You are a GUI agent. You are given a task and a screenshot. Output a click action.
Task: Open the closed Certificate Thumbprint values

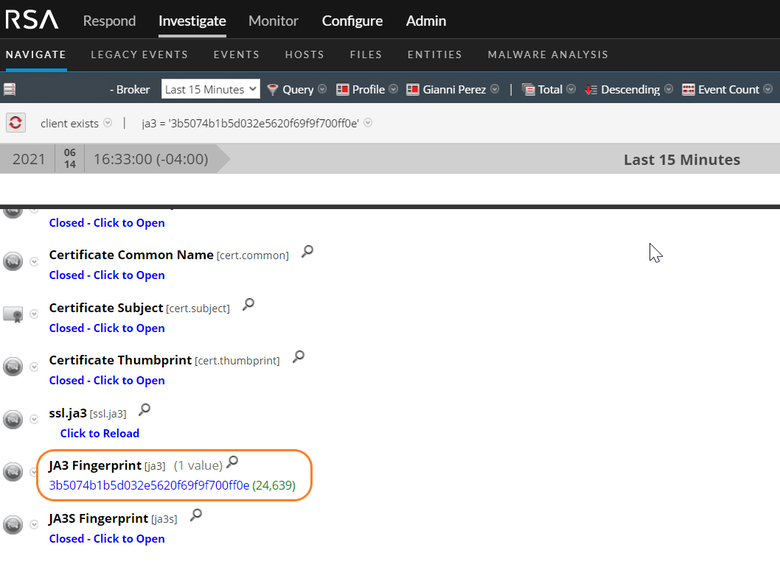pyautogui.click(x=107, y=380)
